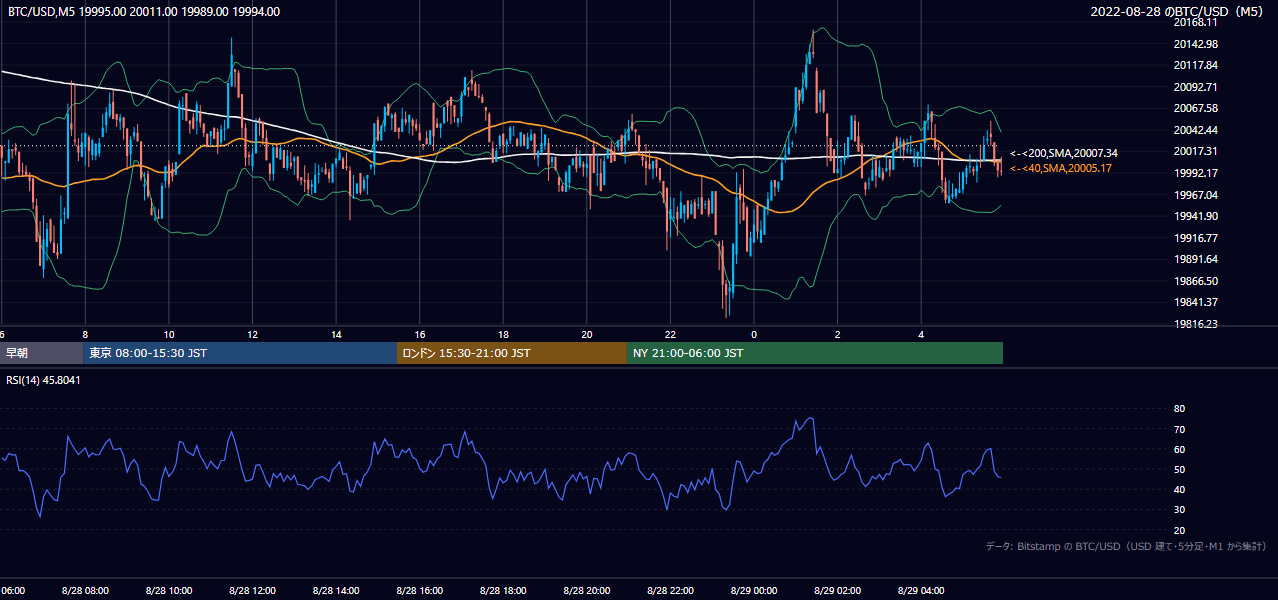Click price axis value 19866.50
The image size is (1278, 600).
coord(1196,281)
